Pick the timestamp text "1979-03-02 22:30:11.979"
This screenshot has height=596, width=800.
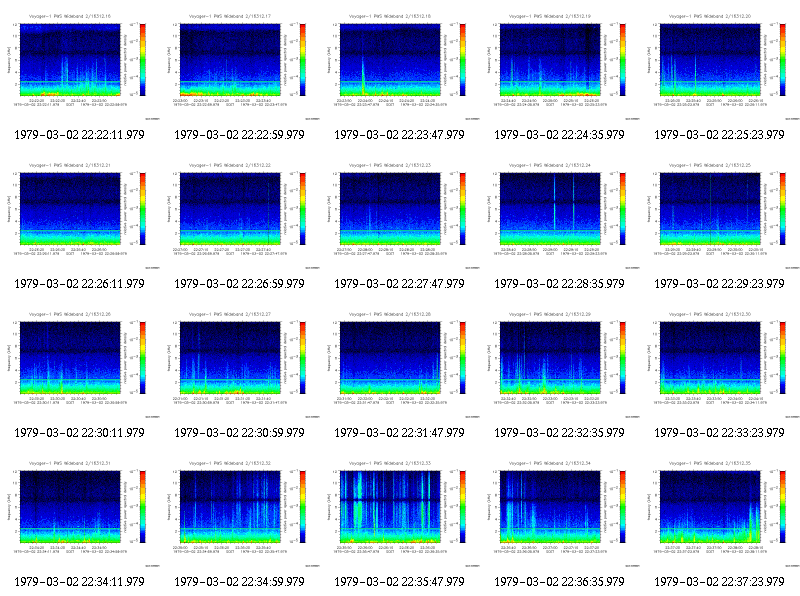click(79, 433)
